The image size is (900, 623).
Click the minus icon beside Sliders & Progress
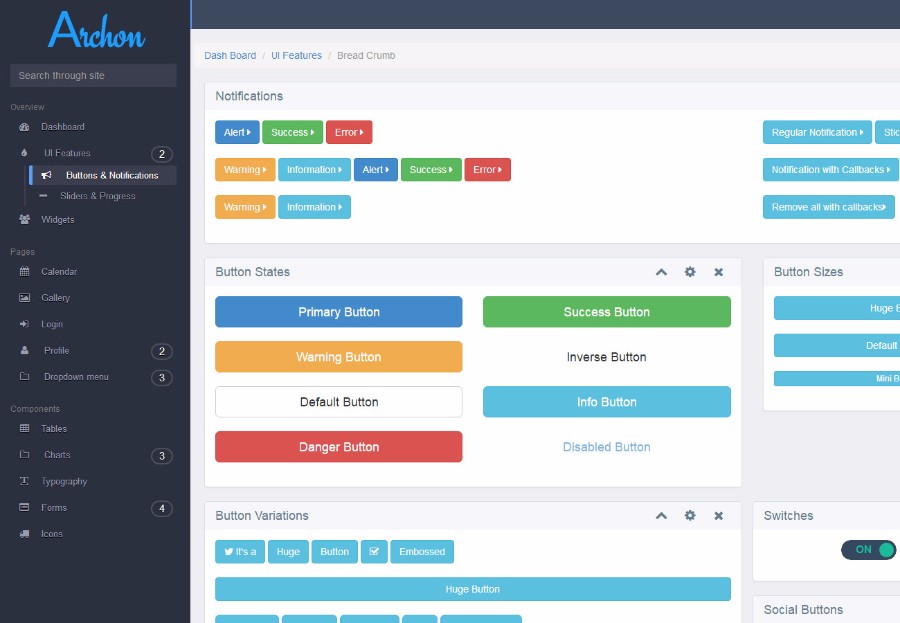(43, 196)
